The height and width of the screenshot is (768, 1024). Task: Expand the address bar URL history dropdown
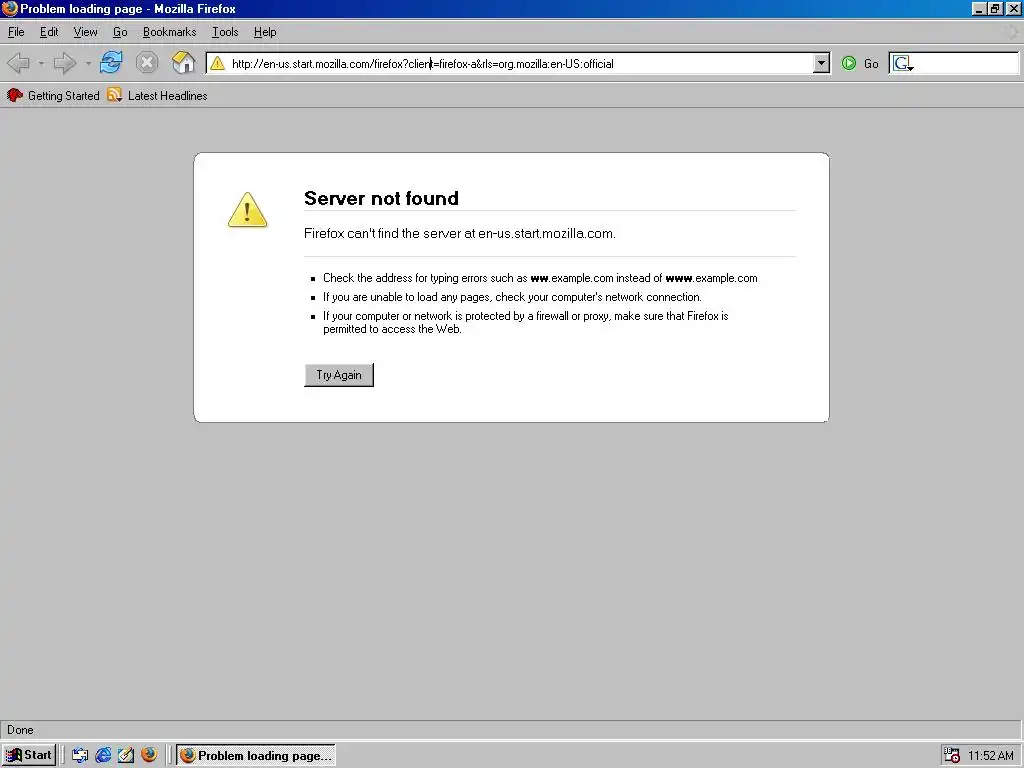click(x=822, y=63)
